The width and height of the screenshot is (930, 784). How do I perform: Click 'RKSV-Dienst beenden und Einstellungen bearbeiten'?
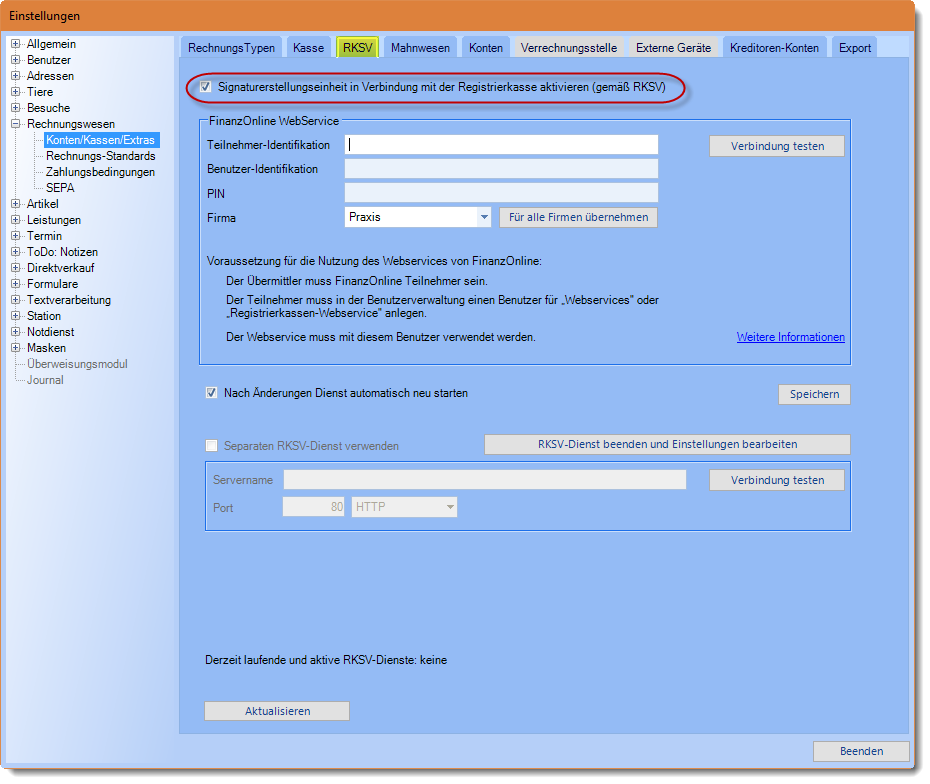click(x=667, y=444)
